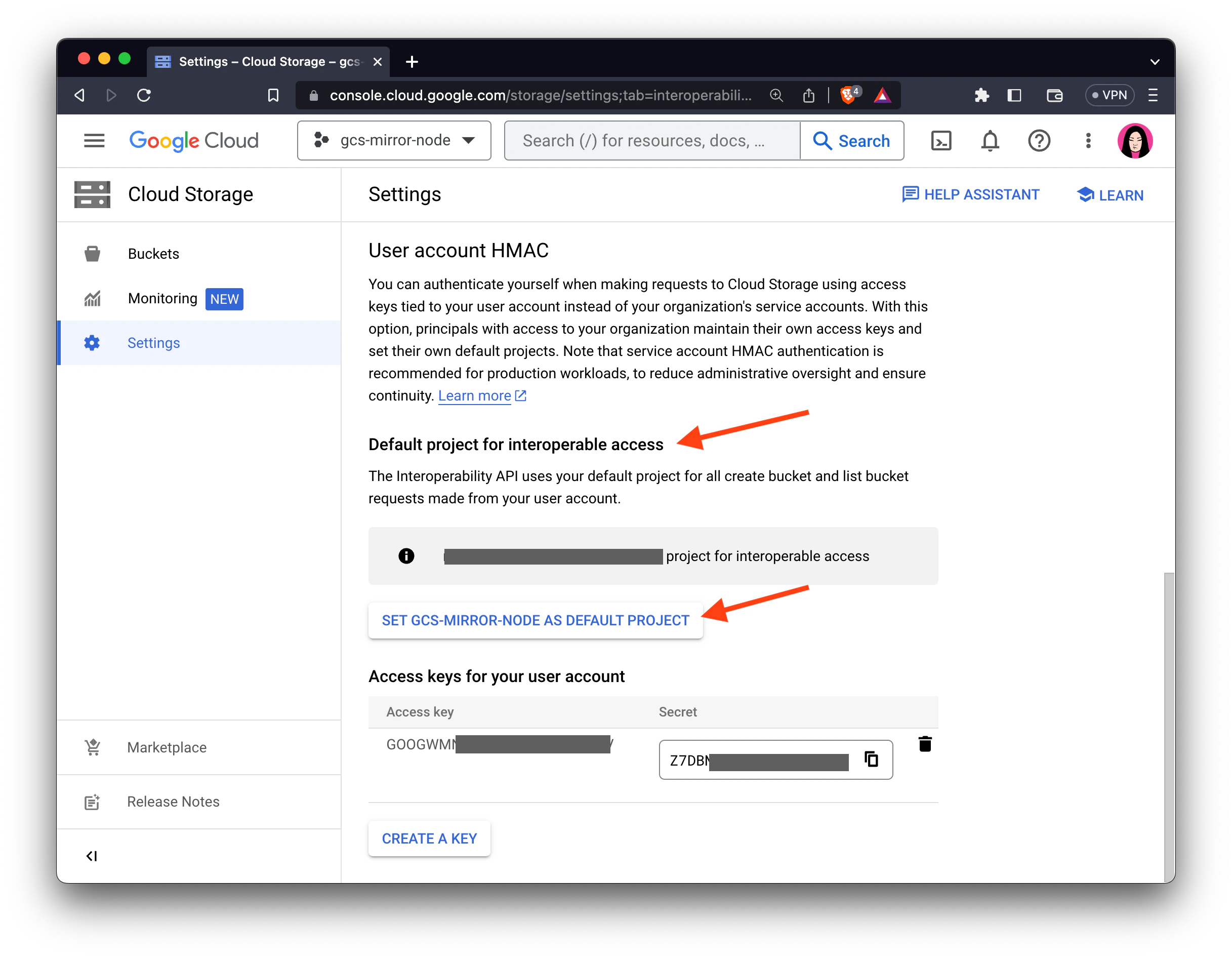Open help question mark icon
Viewport: 1232px width, 958px height.
[x=1039, y=141]
